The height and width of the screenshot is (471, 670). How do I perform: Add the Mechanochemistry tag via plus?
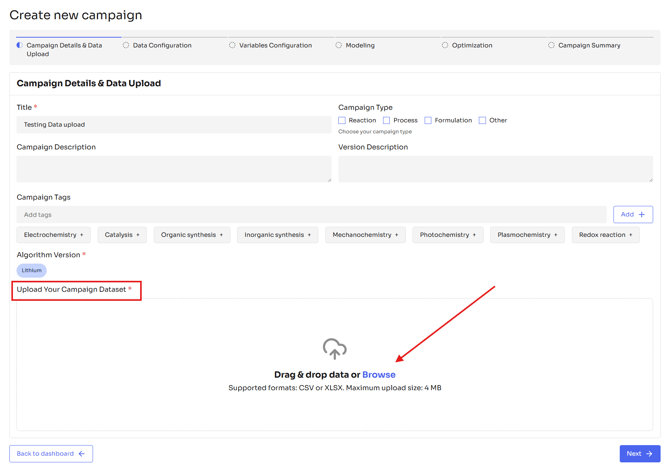(x=397, y=235)
